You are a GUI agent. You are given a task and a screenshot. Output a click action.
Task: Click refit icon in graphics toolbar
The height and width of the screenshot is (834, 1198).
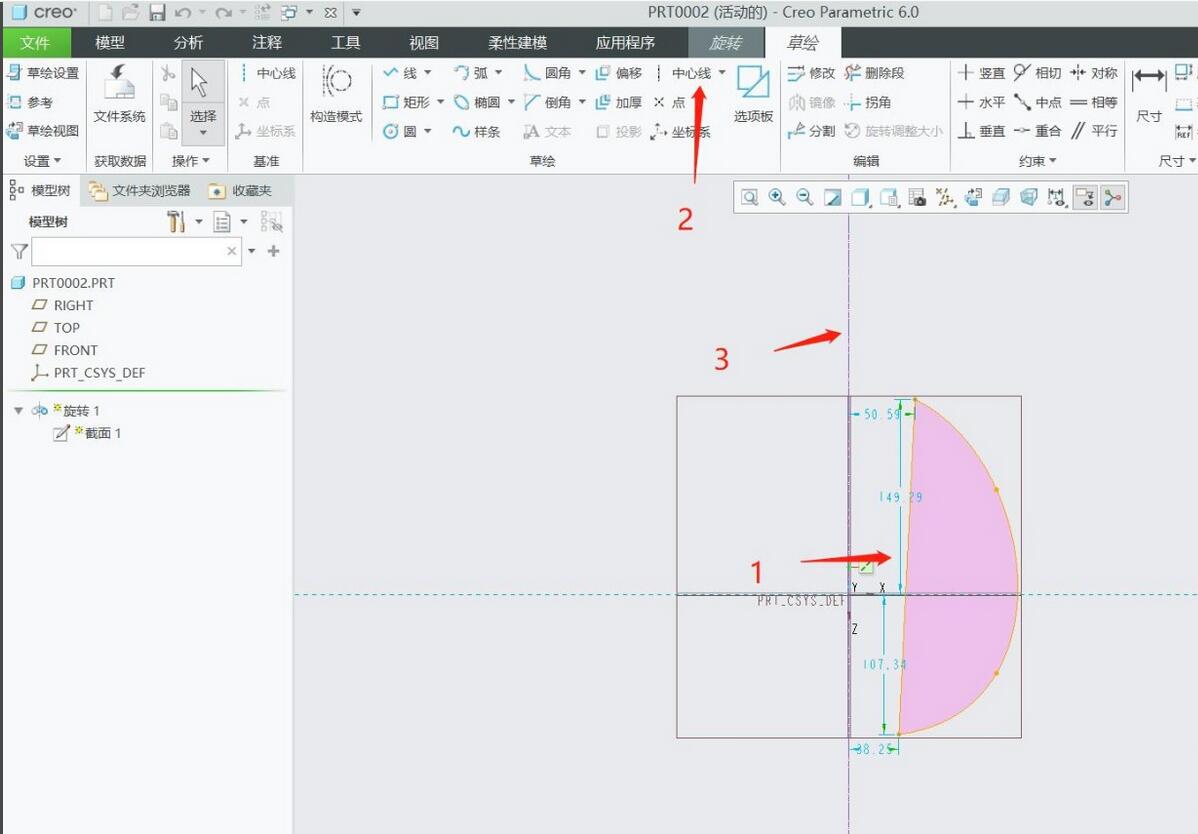(x=750, y=198)
